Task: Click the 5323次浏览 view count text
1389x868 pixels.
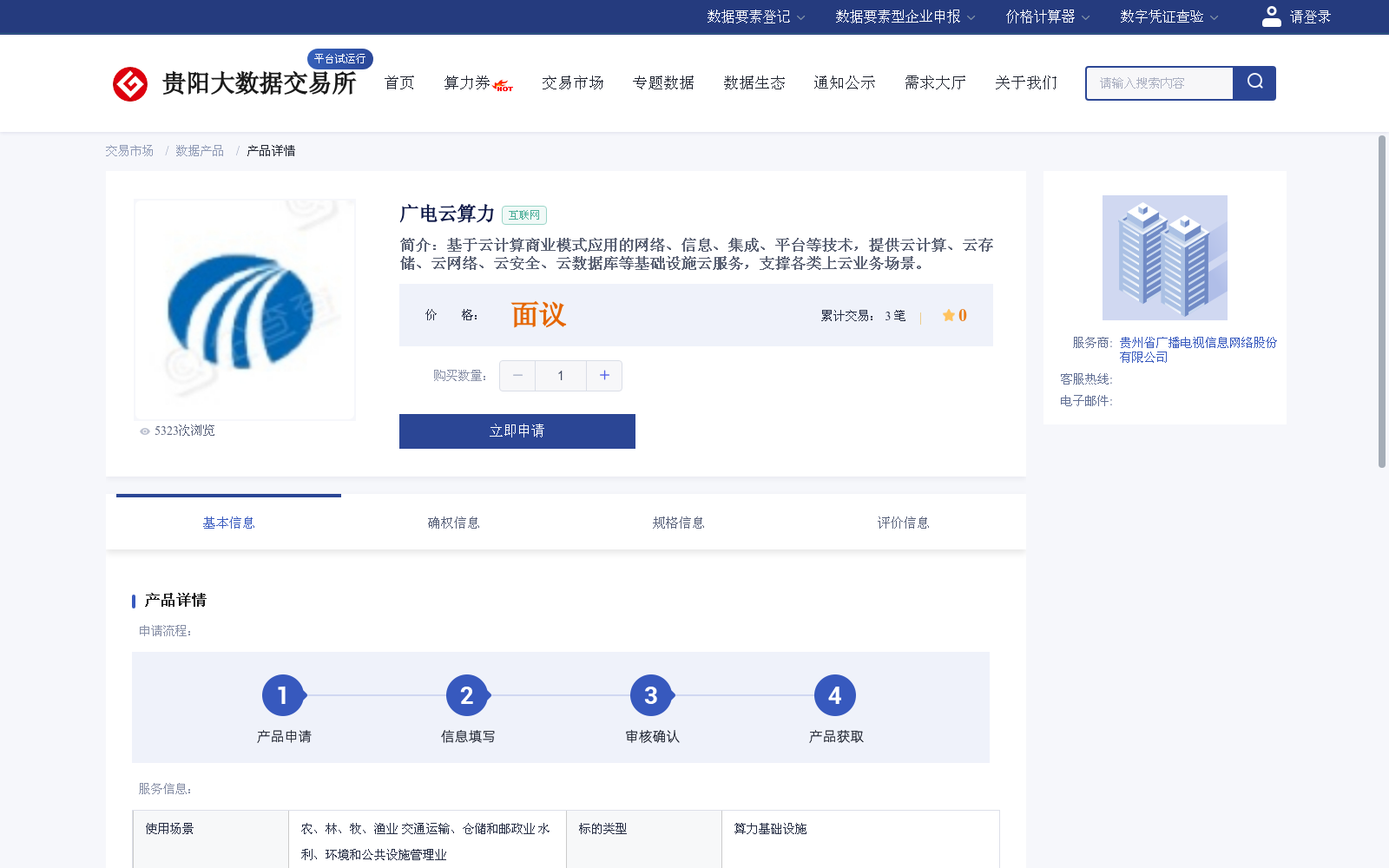Action: (x=184, y=431)
